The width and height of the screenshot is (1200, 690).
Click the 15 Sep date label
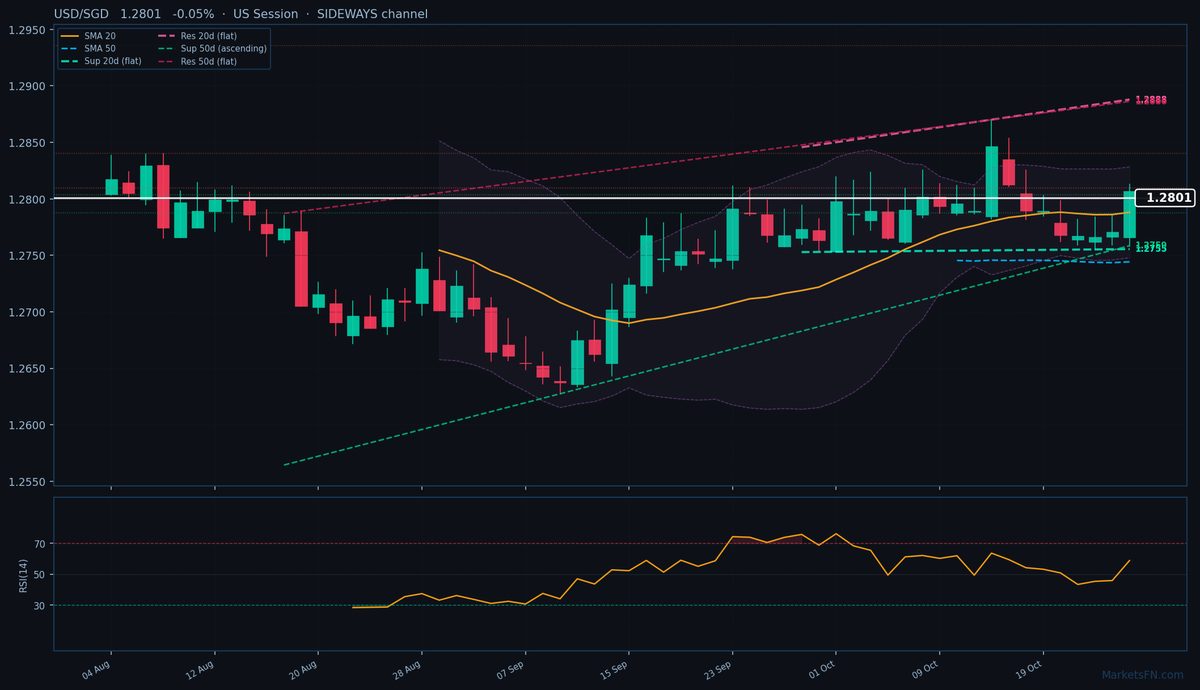pyautogui.click(x=614, y=669)
